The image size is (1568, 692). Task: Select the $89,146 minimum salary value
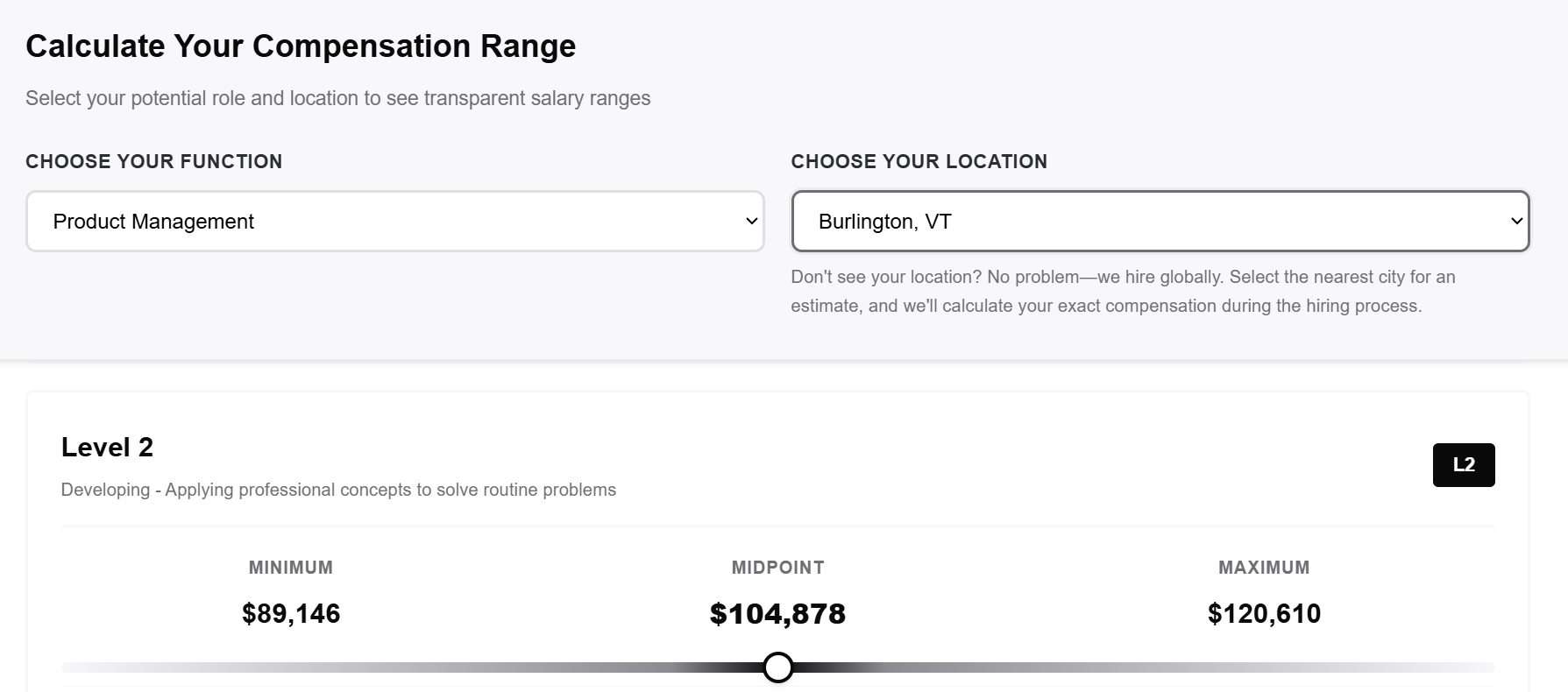tap(291, 613)
